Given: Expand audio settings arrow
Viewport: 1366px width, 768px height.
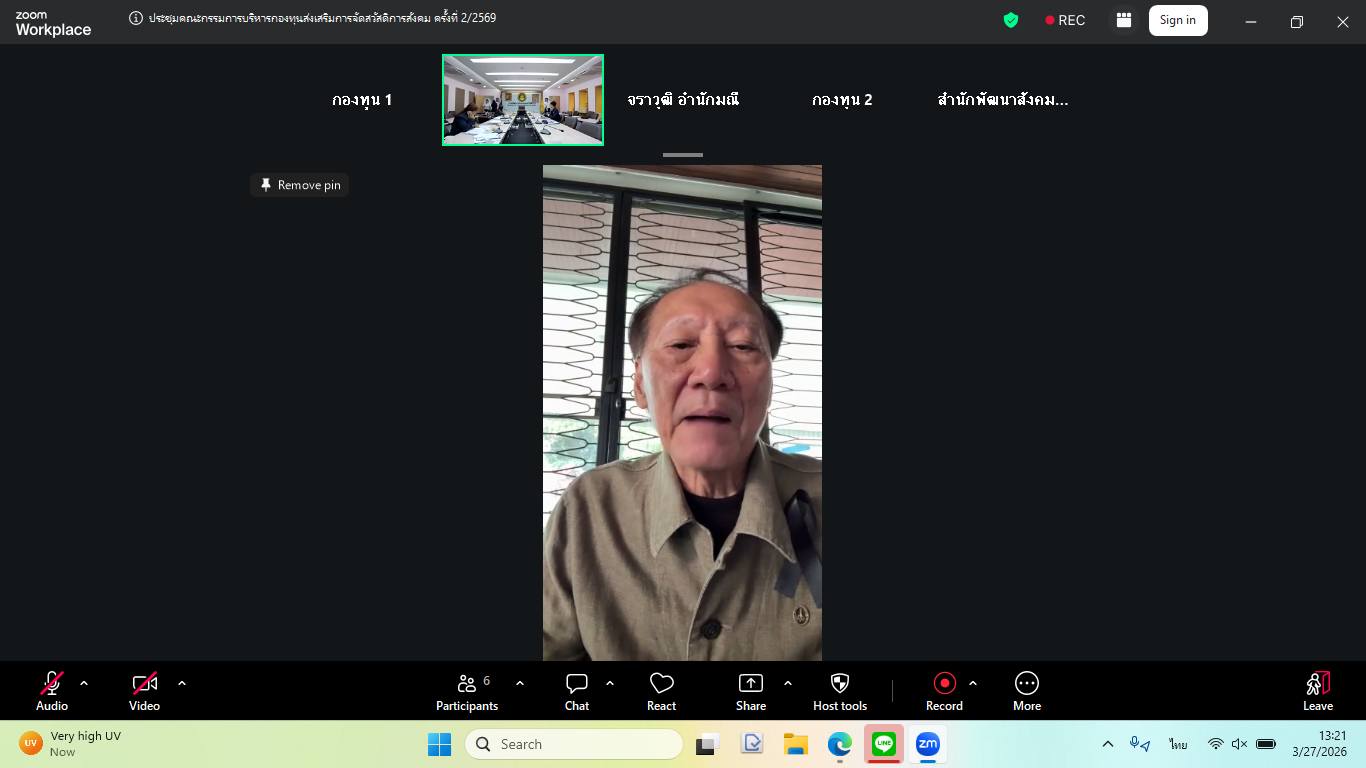Looking at the screenshot, I should [84, 684].
